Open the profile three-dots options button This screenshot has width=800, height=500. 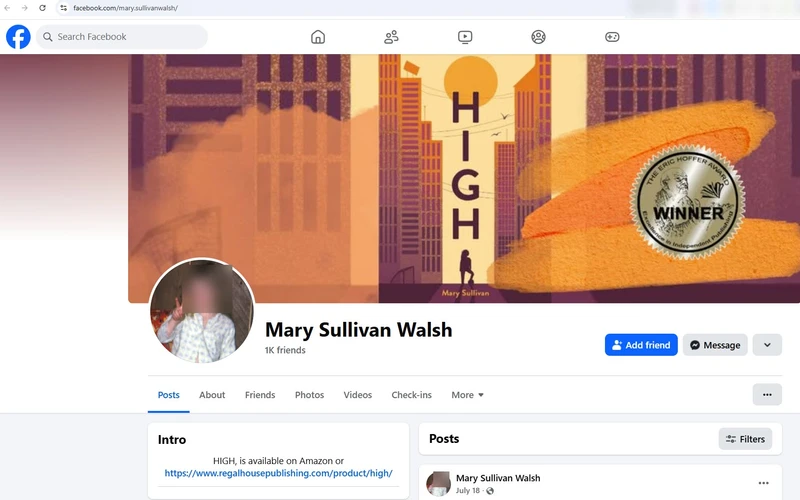767,394
